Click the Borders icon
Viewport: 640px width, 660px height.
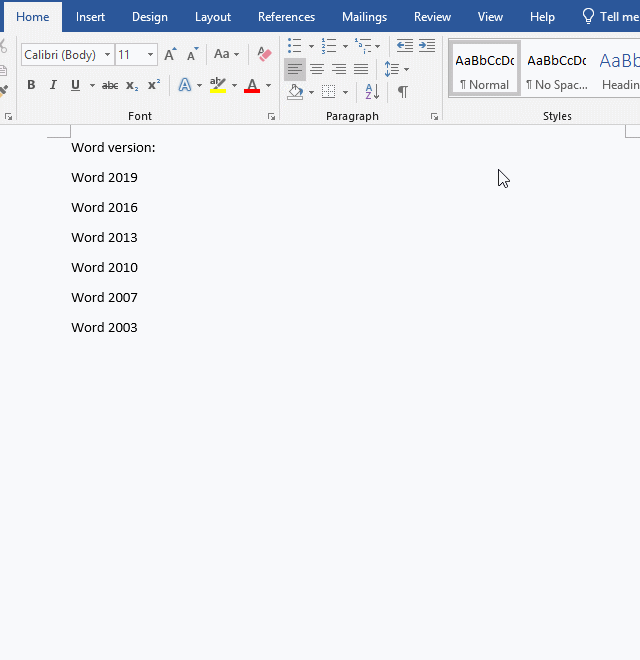coord(328,92)
